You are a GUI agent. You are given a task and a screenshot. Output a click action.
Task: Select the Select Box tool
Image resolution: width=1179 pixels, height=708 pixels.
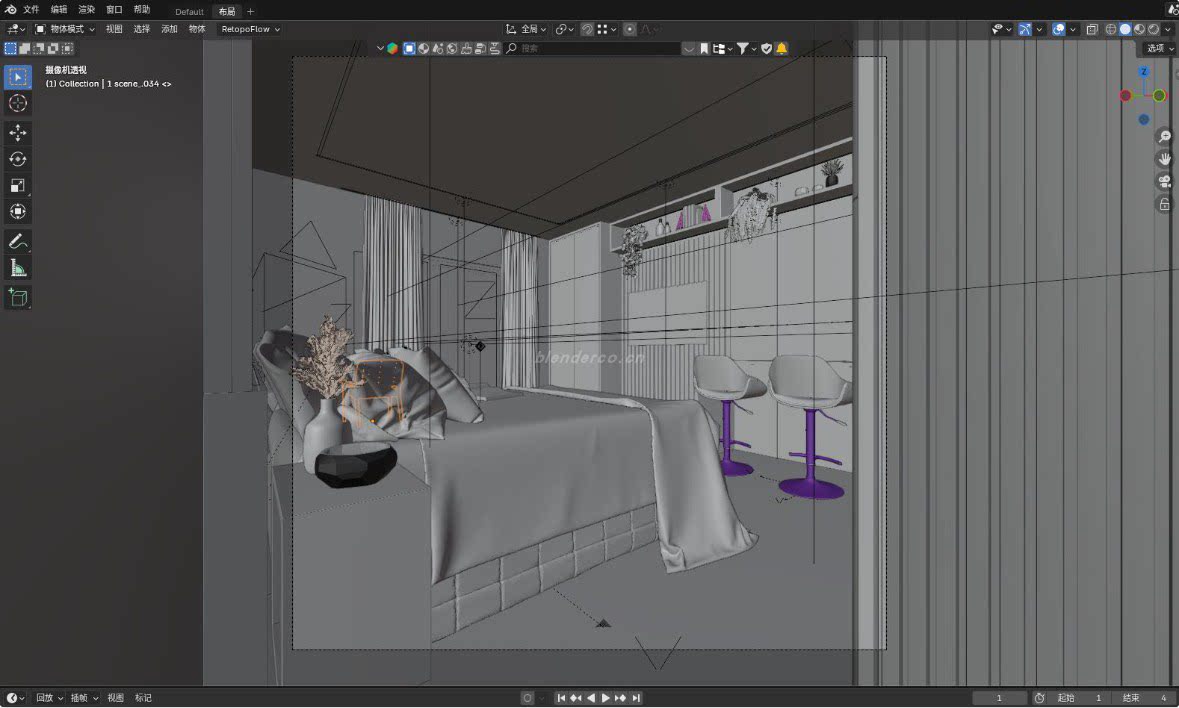[18, 77]
